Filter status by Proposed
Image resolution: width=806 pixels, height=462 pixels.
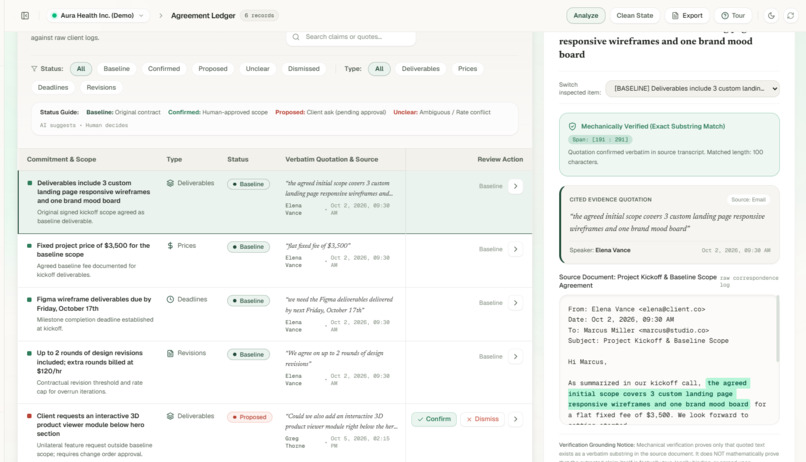click(x=213, y=68)
